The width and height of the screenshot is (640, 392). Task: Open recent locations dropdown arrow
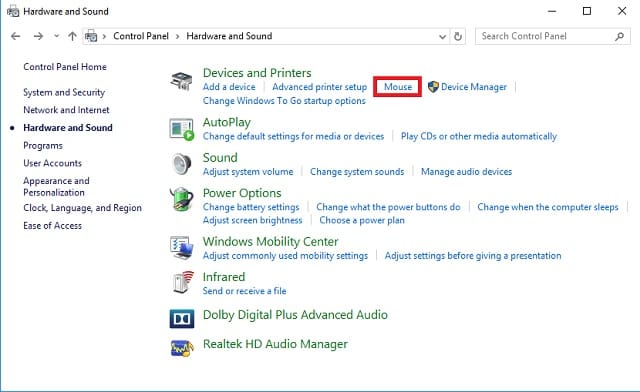[56, 36]
